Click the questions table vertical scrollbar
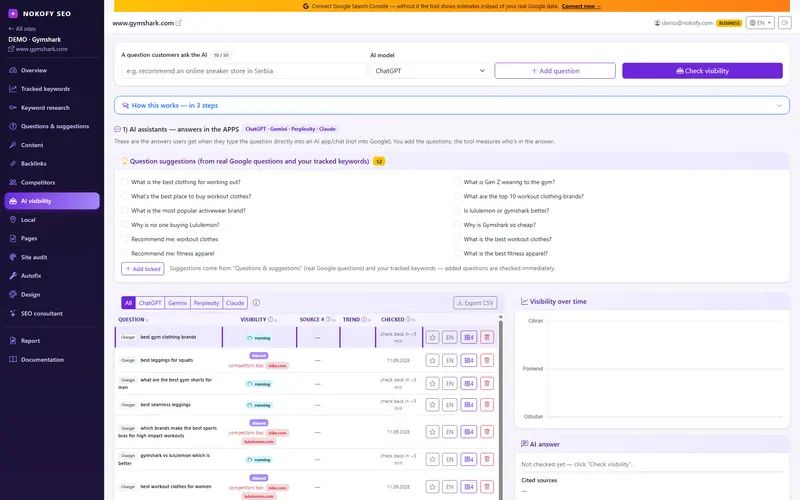Screen dimensions: 800x500 pyautogui.click(x=501, y=407)
